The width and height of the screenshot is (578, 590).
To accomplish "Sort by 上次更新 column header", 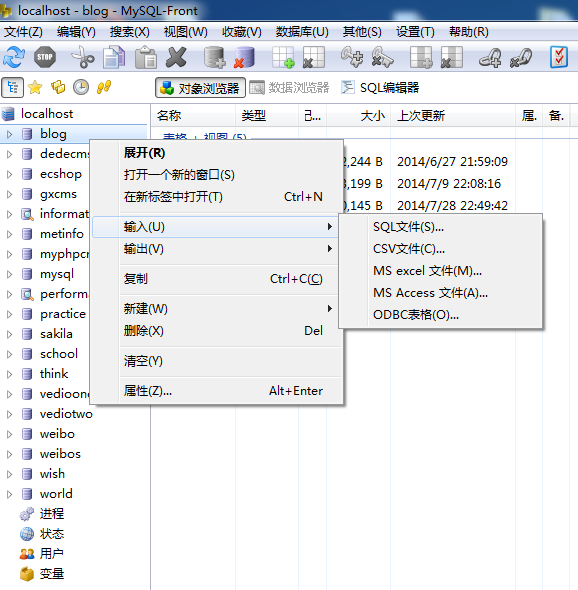I will pos(453,116).
